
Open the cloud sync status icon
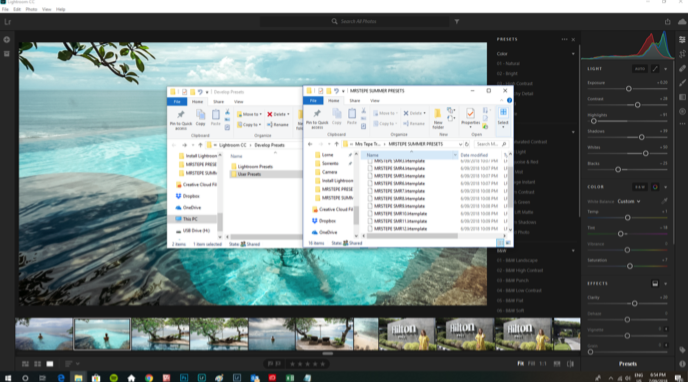[682, 21]
